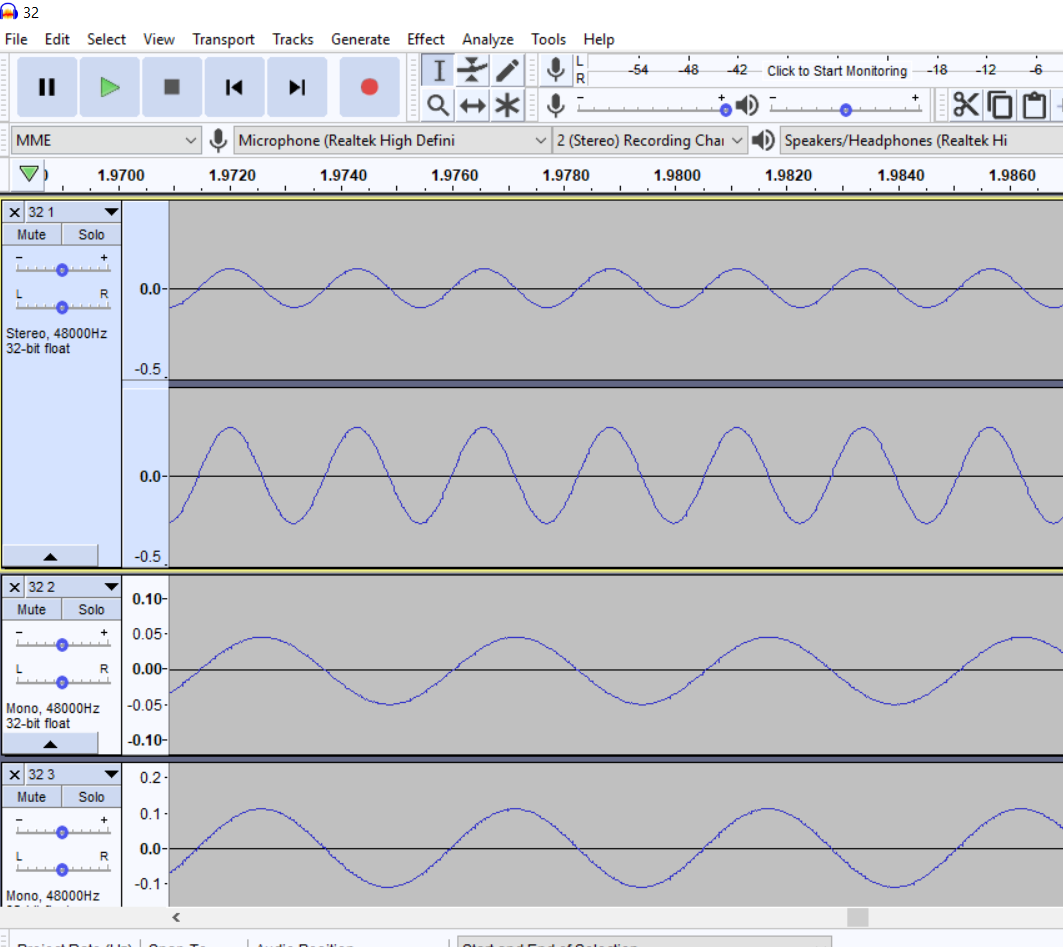The width and height of the screenshot is (1063, 947).
Task: Open the Analyze menu
Action: tap(487, 39)
